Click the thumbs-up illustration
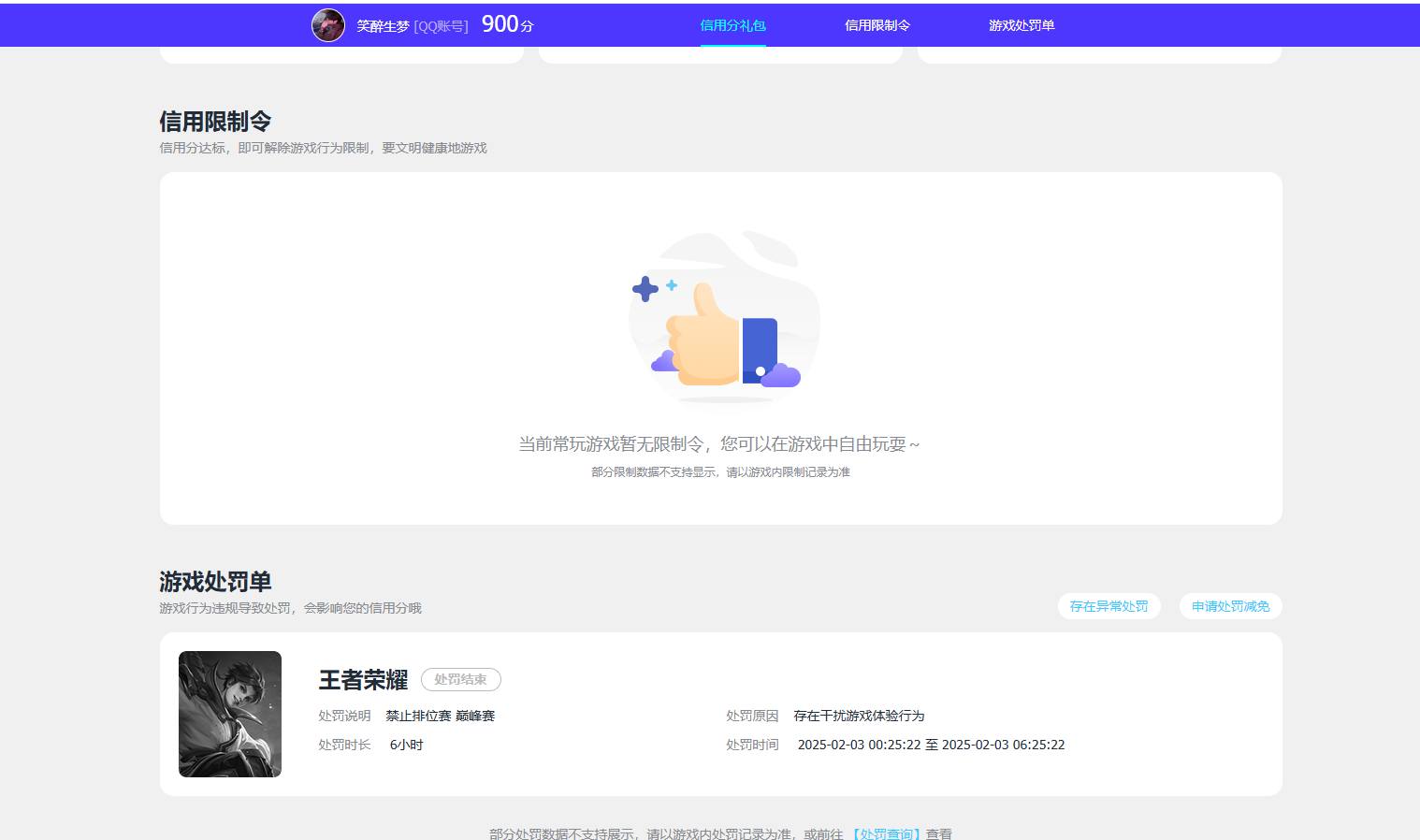This screenshot has height=840, width=1420. [724, 318]
